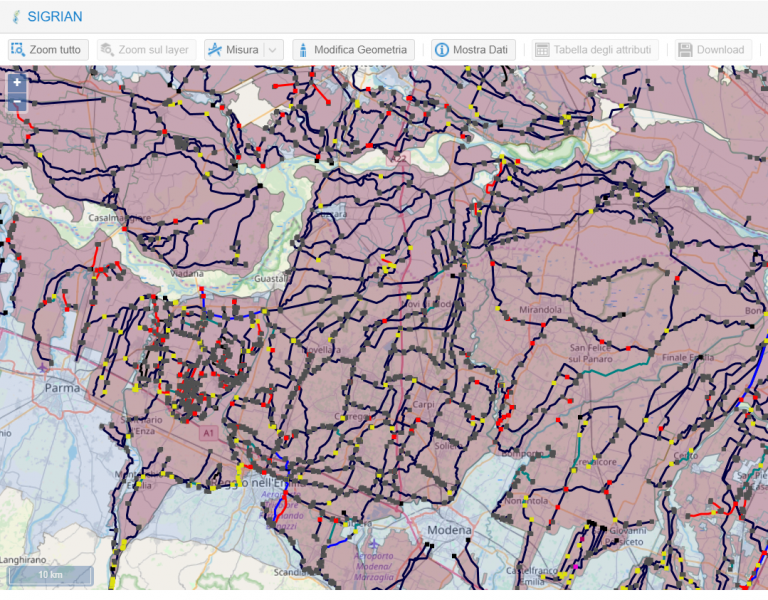Click the Carpi label on the map
This screenshot has height=600, width=768.
pos(423,405)
